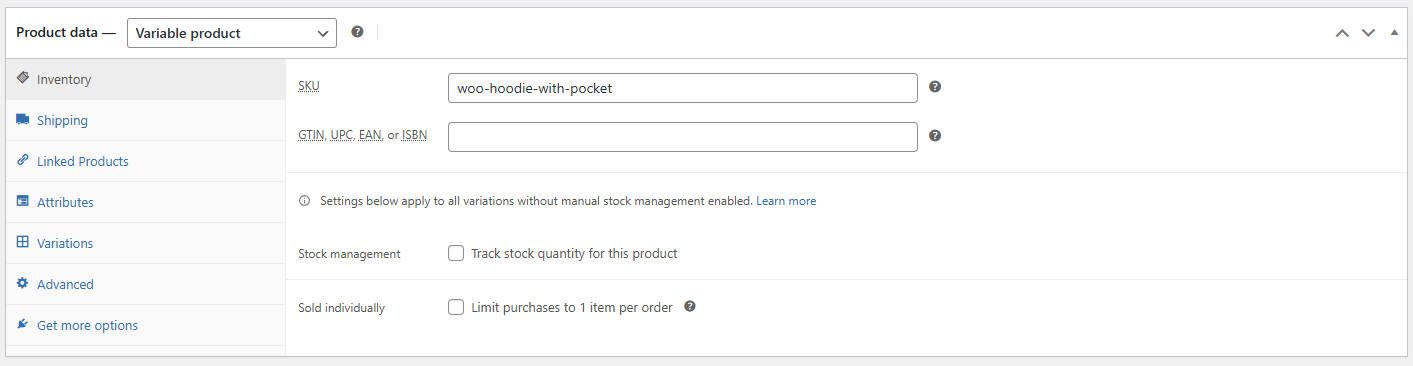Switch to the Shipping tab
This screenshot has width=1413, height=366.
145,120
